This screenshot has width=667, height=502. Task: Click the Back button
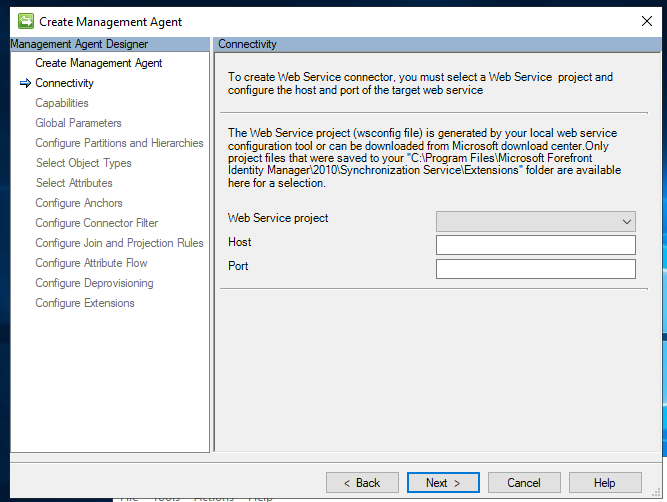click(x=362, y=483)
